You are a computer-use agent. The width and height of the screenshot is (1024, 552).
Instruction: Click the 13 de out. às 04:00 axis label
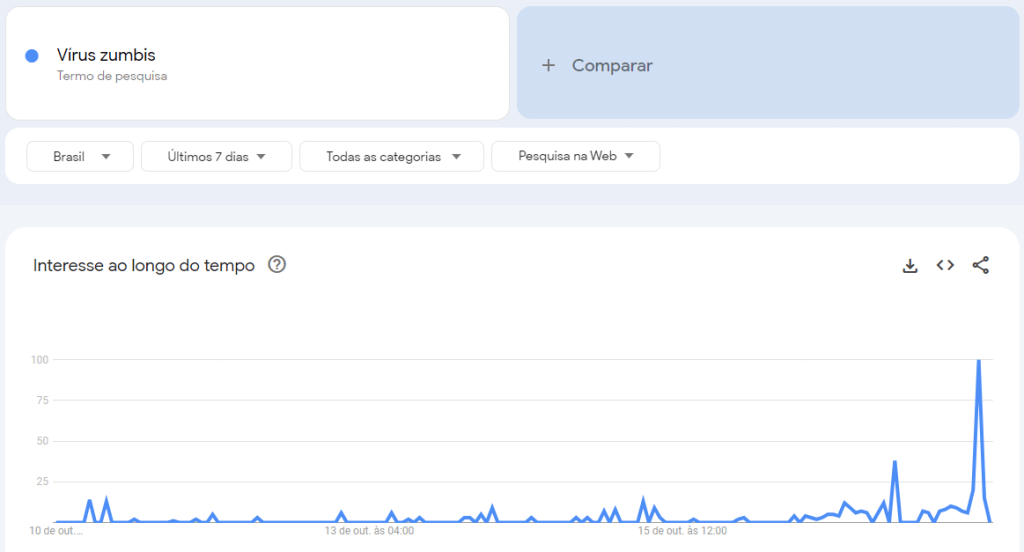[x=369, y=531]
